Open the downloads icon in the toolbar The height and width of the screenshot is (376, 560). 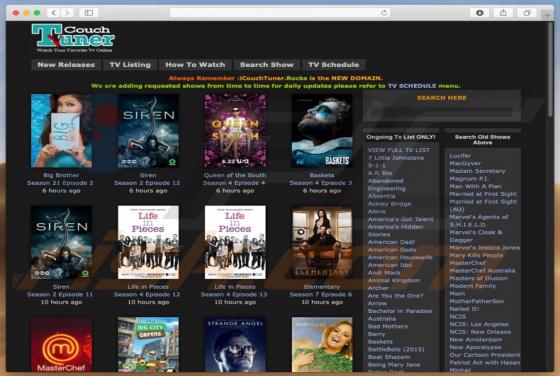[480, 13]
